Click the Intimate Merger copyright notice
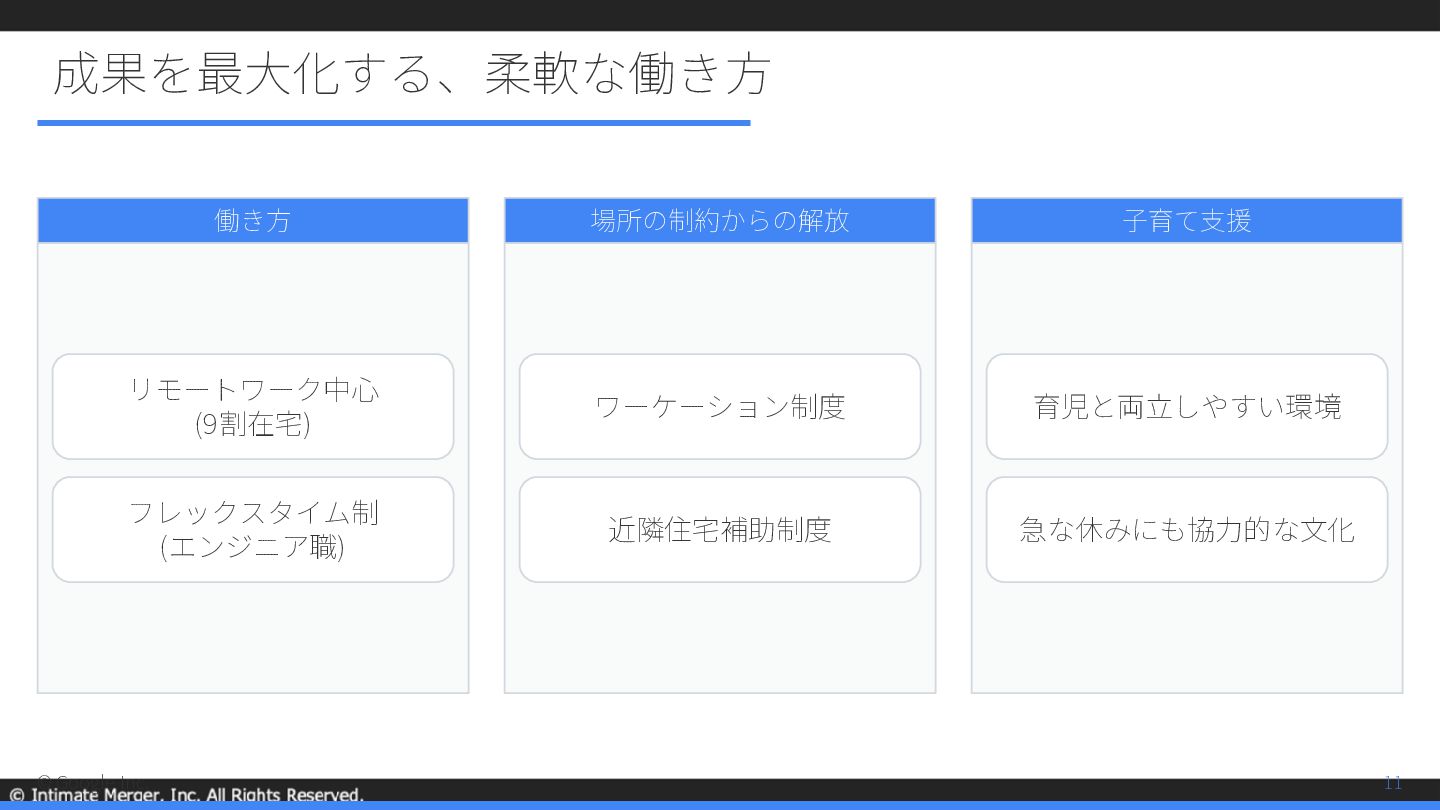The image size is (1440, 810). click(187, 795)
